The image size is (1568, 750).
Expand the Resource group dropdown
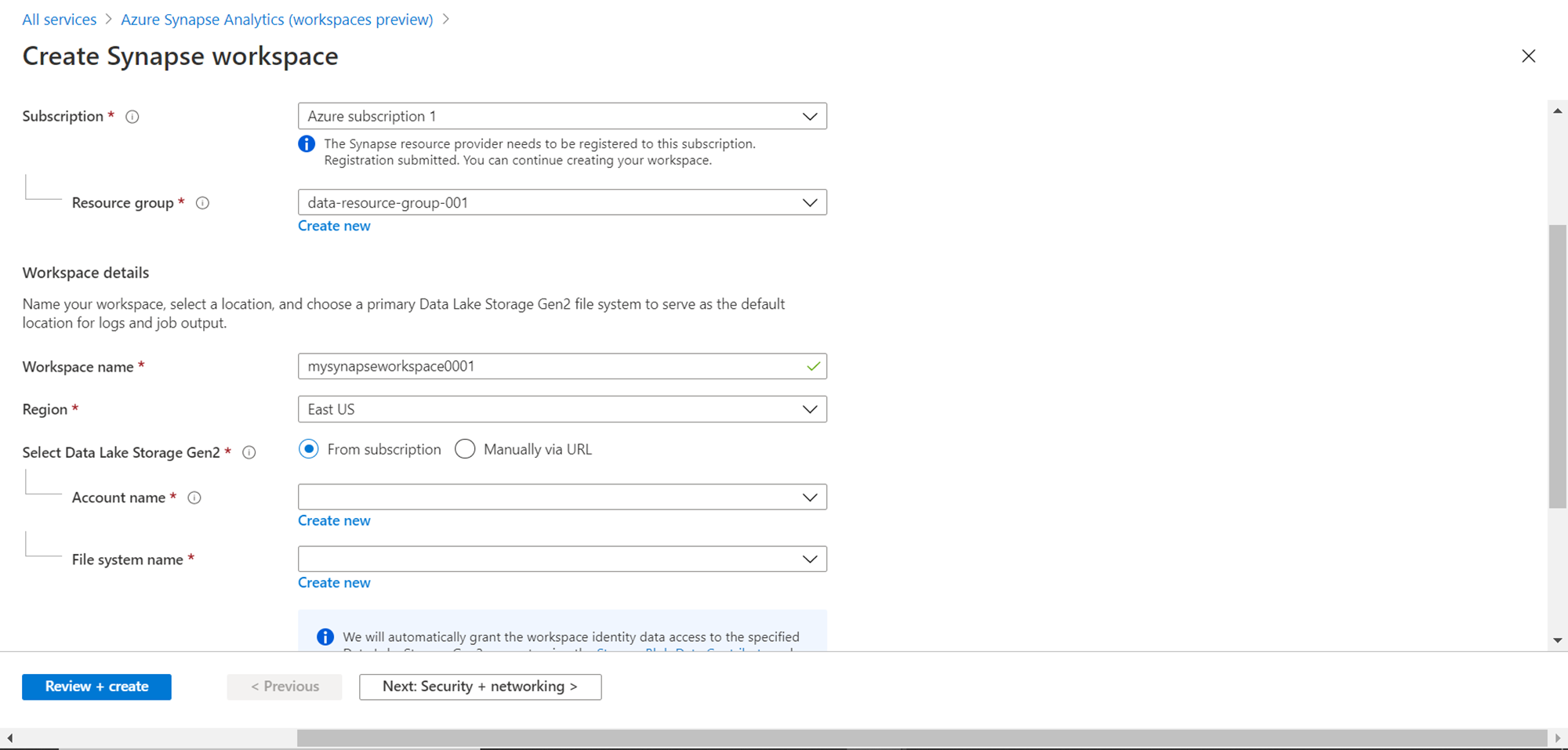coord(561,202)
